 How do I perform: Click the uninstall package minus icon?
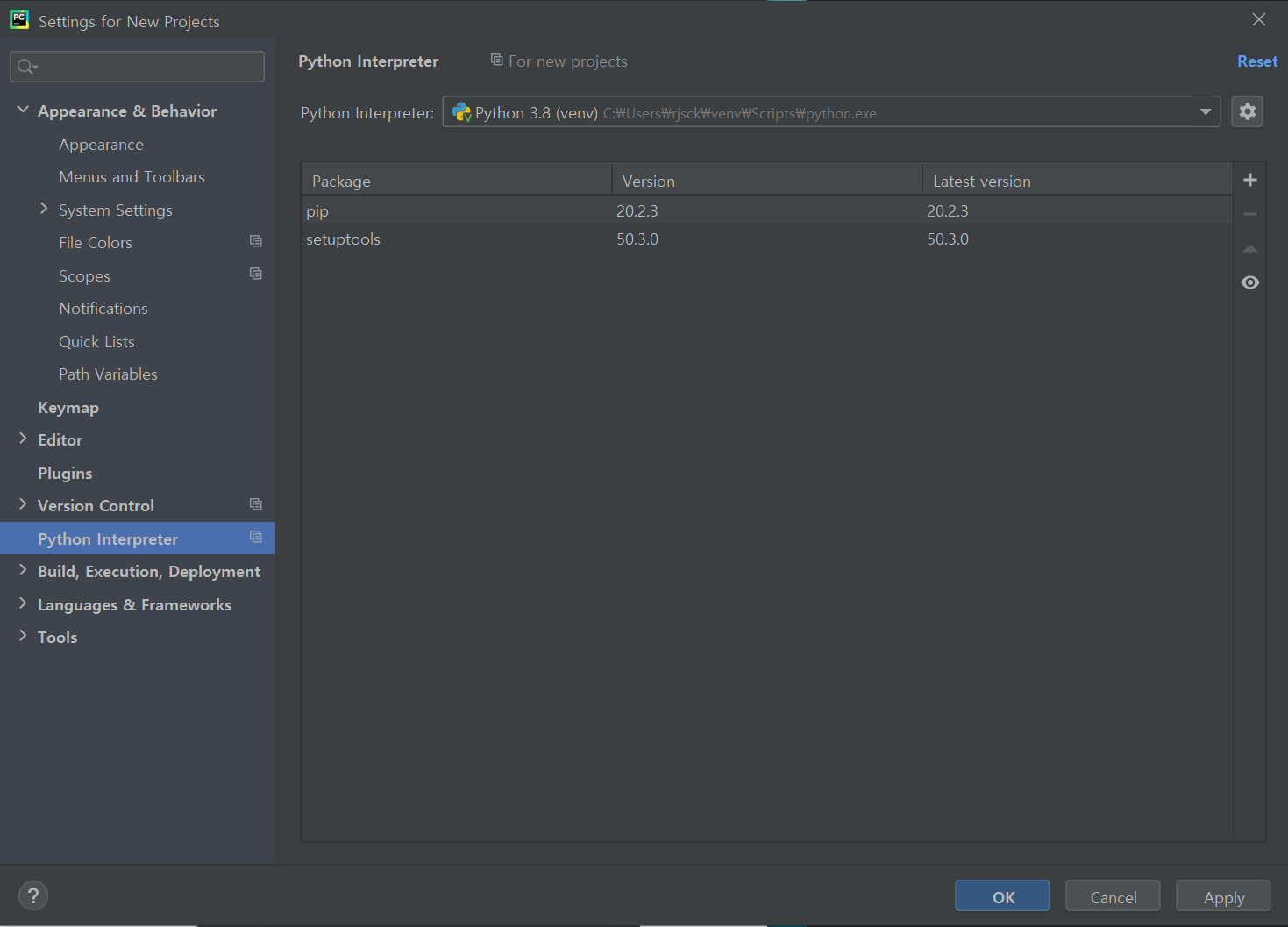1250,214
